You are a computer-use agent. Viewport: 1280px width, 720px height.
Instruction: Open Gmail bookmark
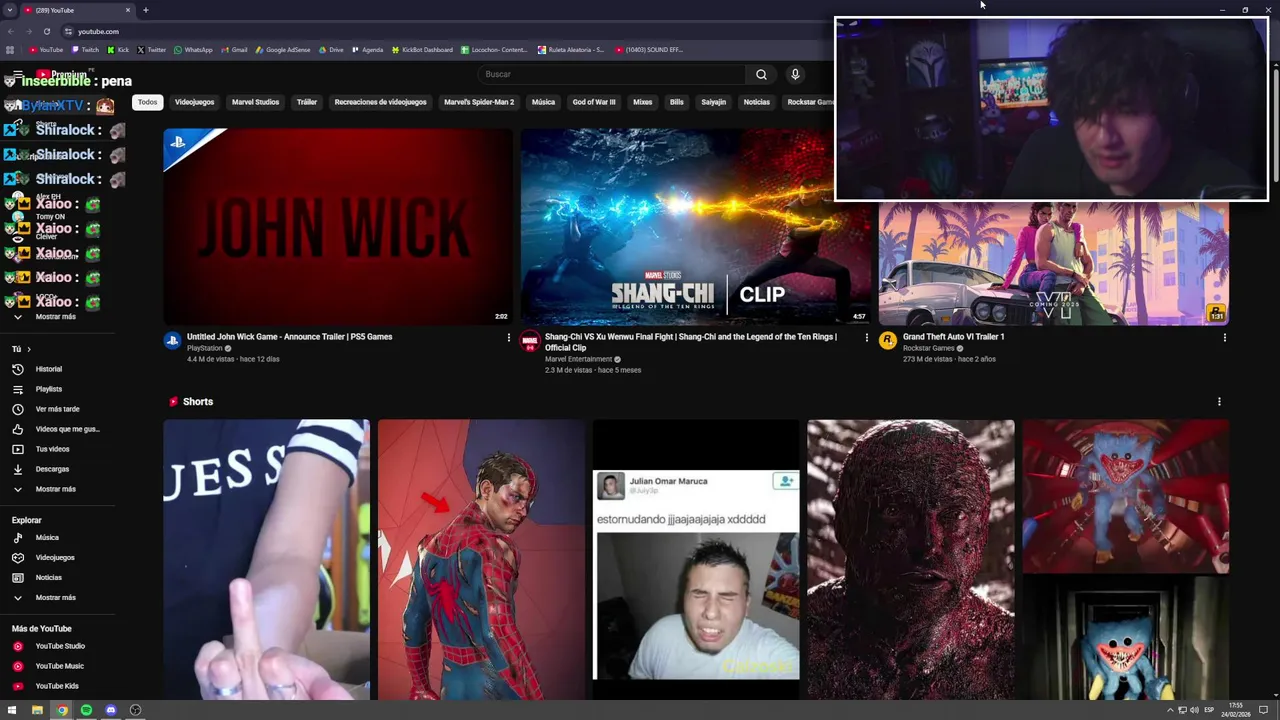pos(234,49)
